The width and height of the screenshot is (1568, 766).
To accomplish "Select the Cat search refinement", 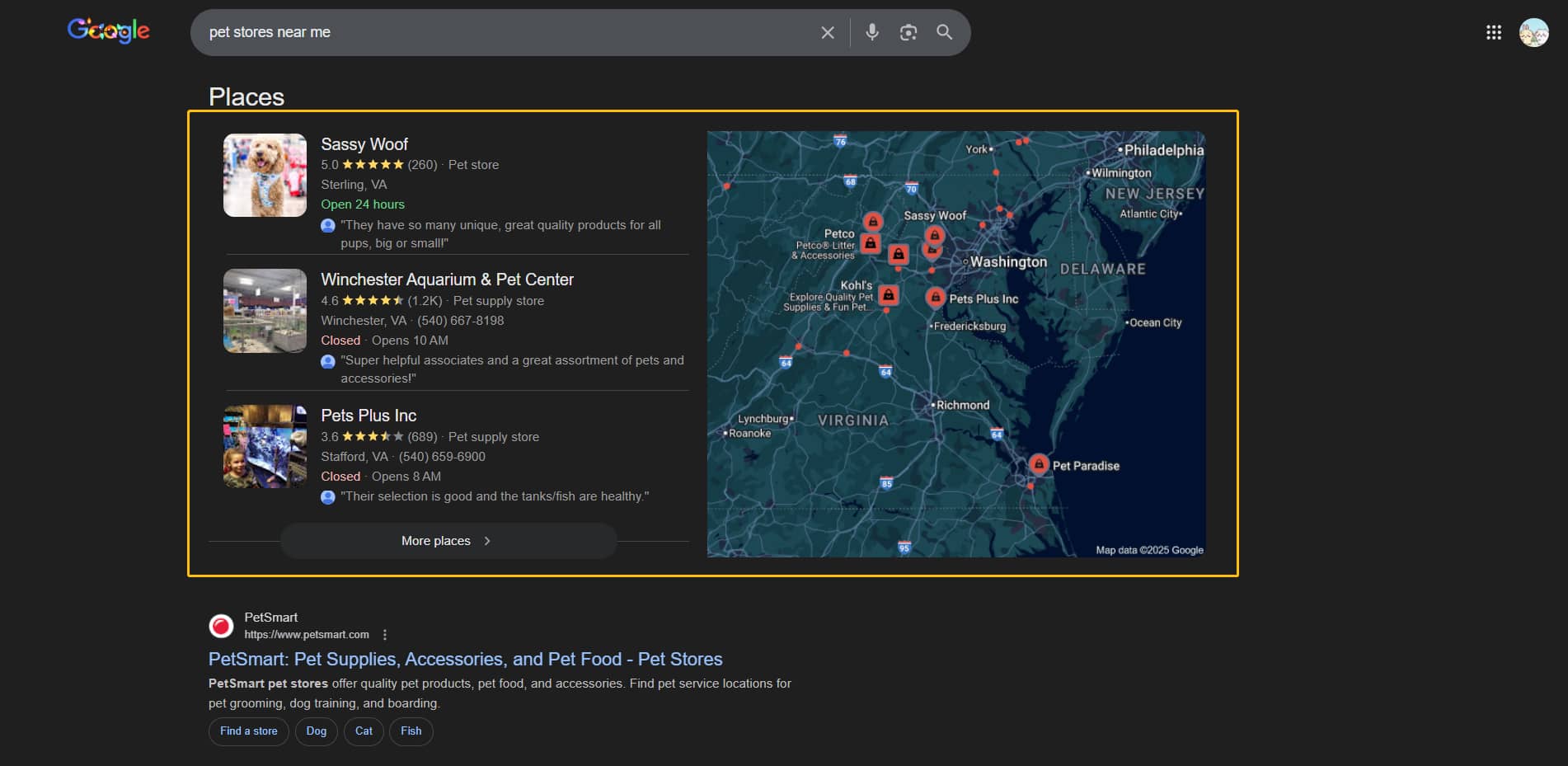I will [x=363, y=731].
